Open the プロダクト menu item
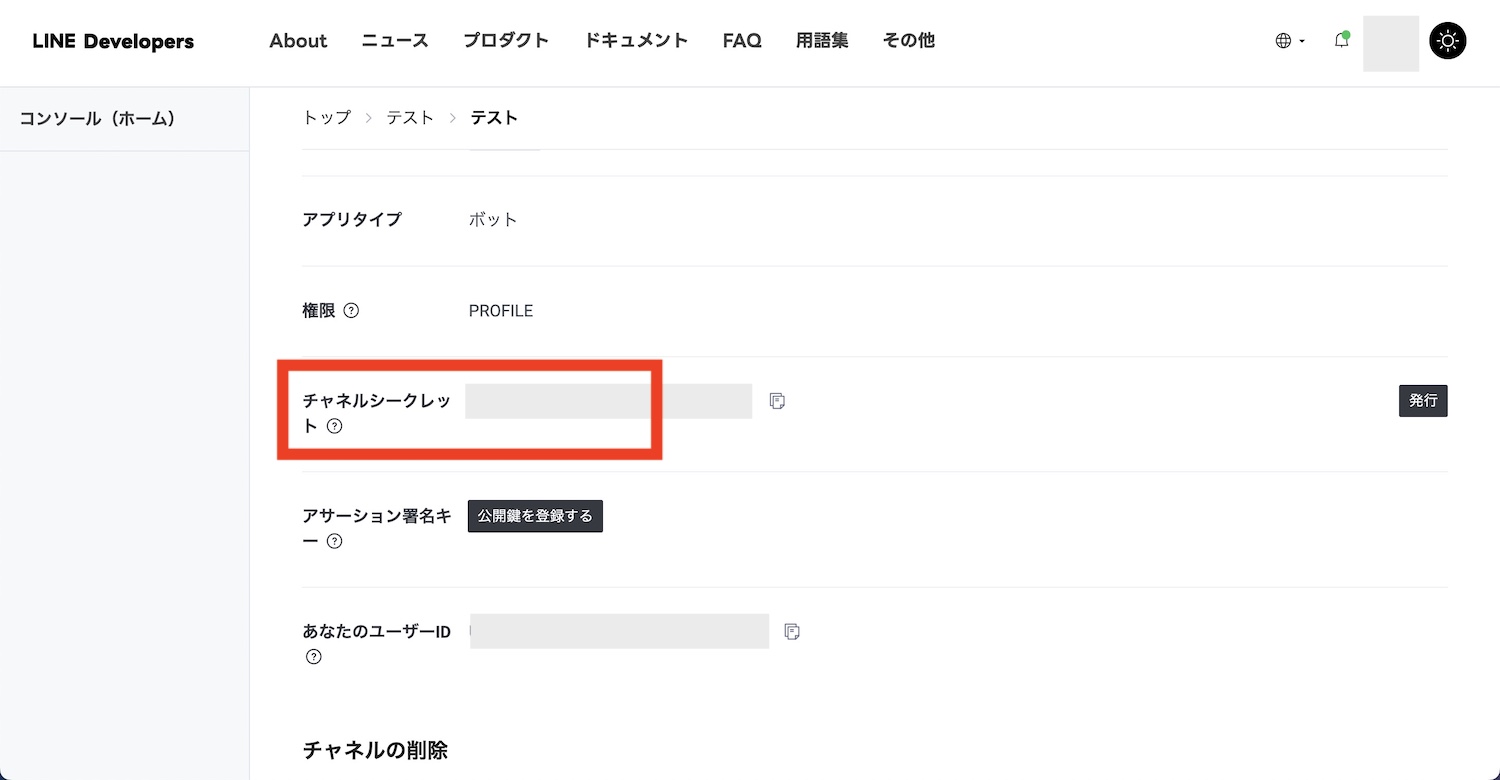 click(506, 41)
